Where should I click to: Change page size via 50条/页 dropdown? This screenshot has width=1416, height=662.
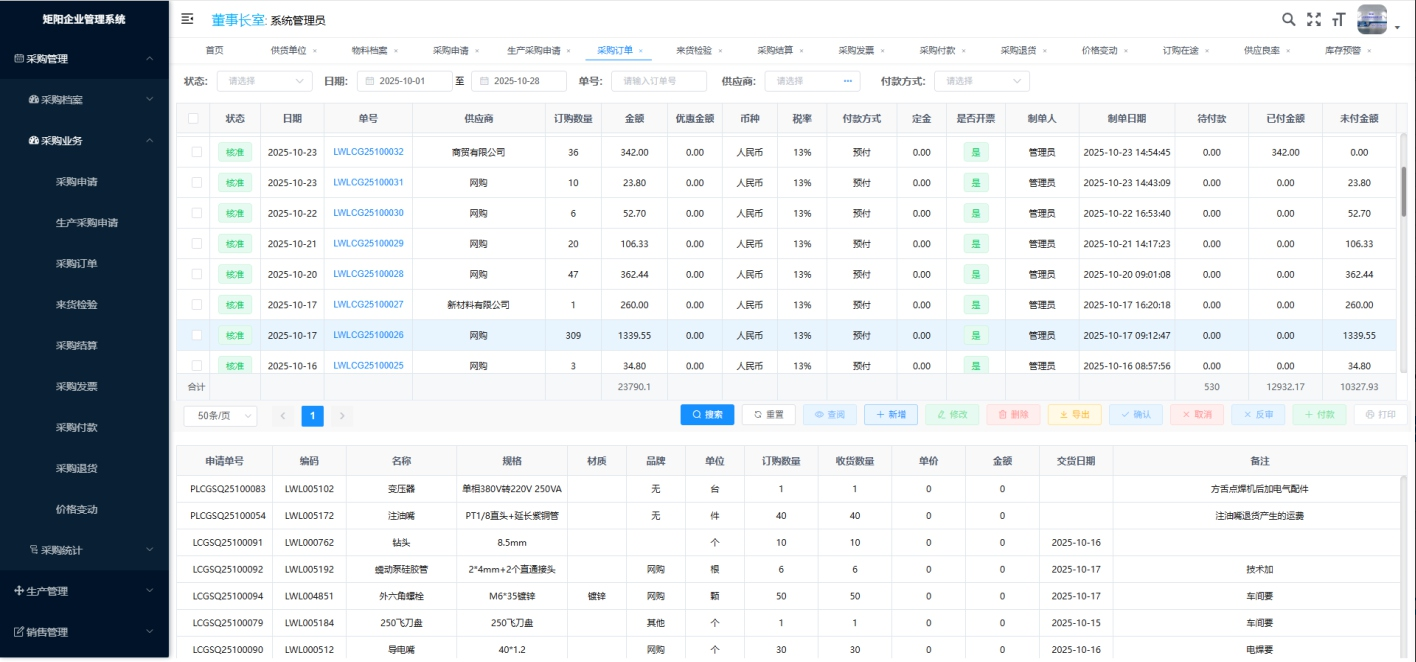pyautogui.click(x=220, y=416)
